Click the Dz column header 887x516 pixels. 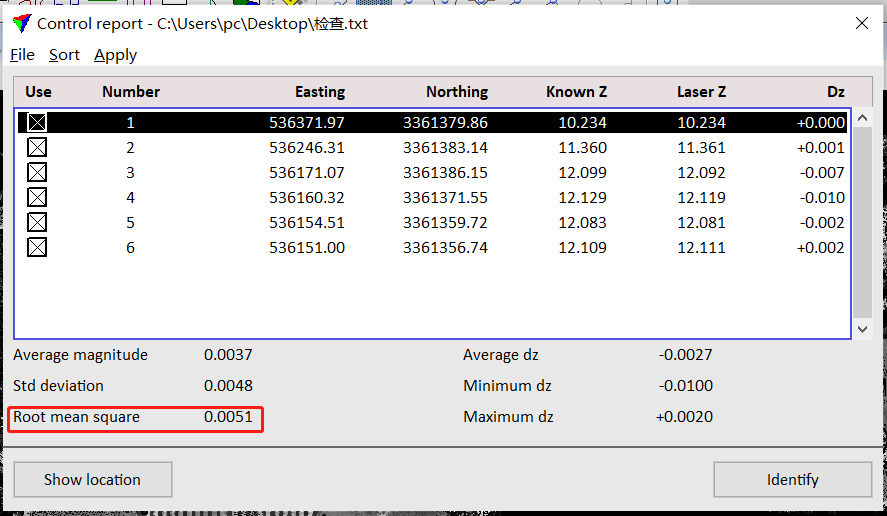point(835,92)
